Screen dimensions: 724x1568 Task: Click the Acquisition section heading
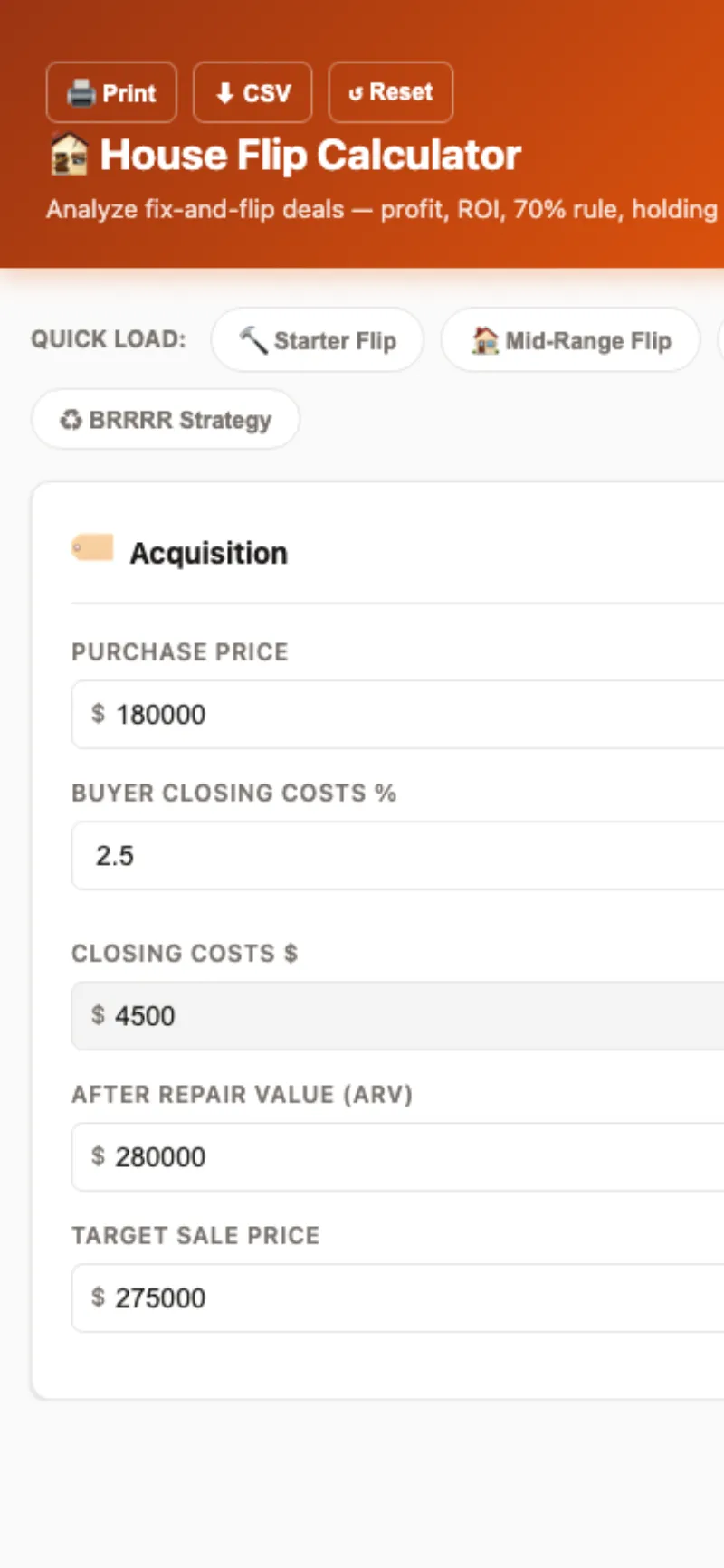pyautogui.click(x=208, y=553)
